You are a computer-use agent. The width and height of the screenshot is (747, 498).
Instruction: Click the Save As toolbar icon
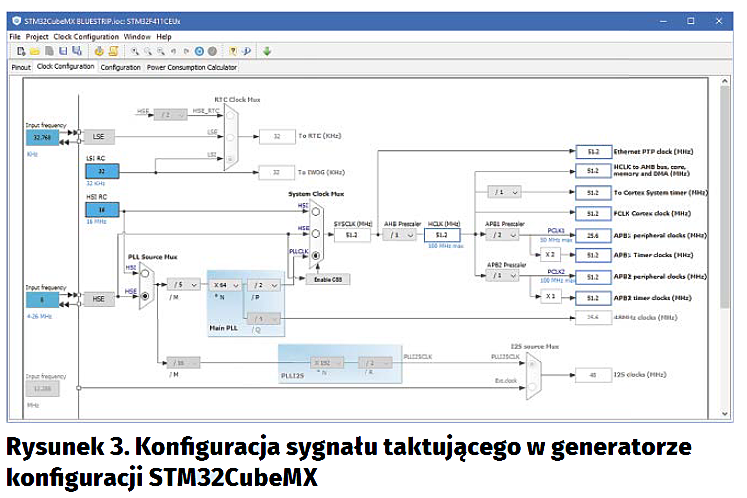[x=77, y=51]
